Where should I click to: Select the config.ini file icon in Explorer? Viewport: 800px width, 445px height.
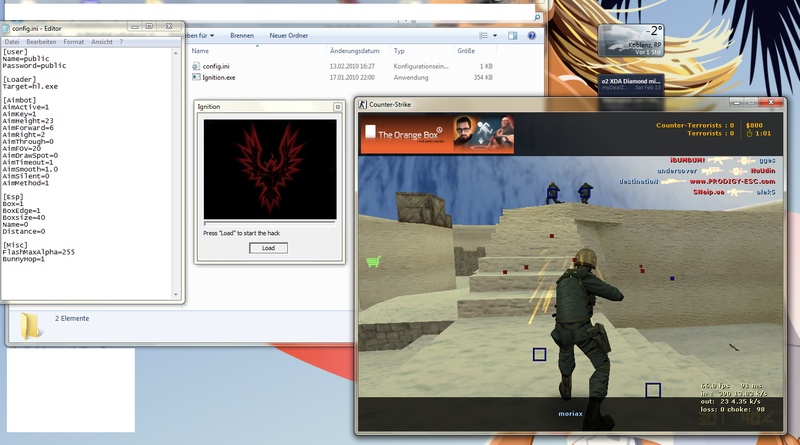click(x=196, y=66)
